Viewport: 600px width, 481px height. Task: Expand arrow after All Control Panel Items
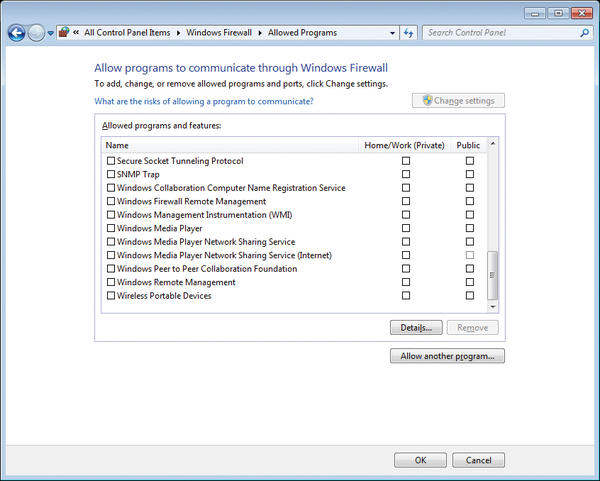coord(178,33)
